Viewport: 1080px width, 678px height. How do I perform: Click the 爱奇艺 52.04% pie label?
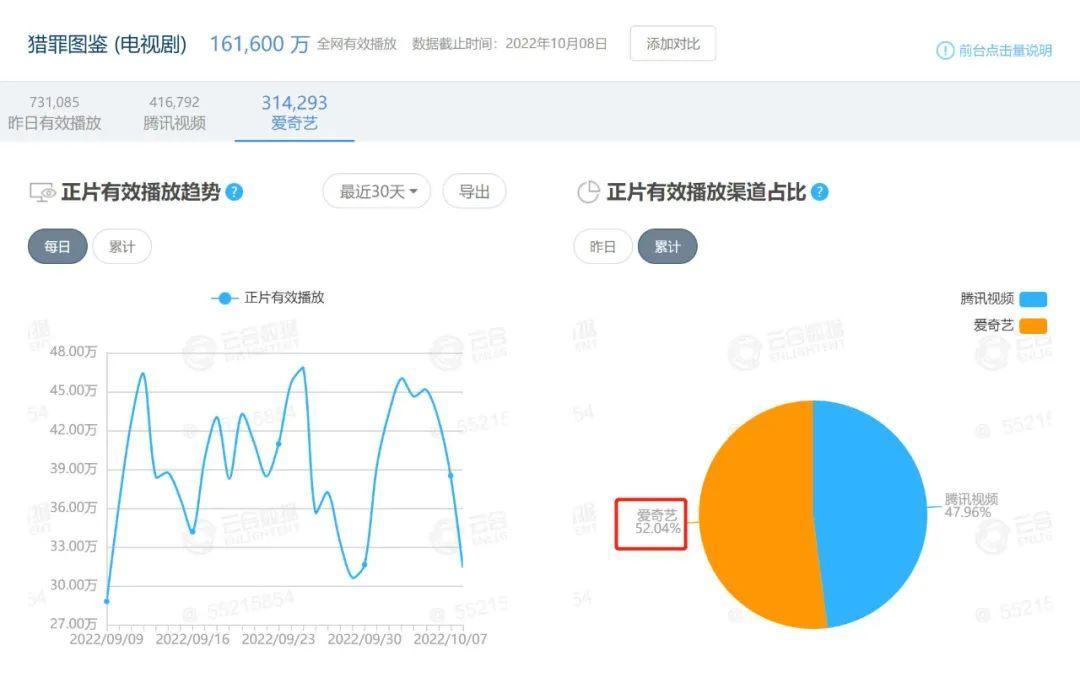point(658,522)
